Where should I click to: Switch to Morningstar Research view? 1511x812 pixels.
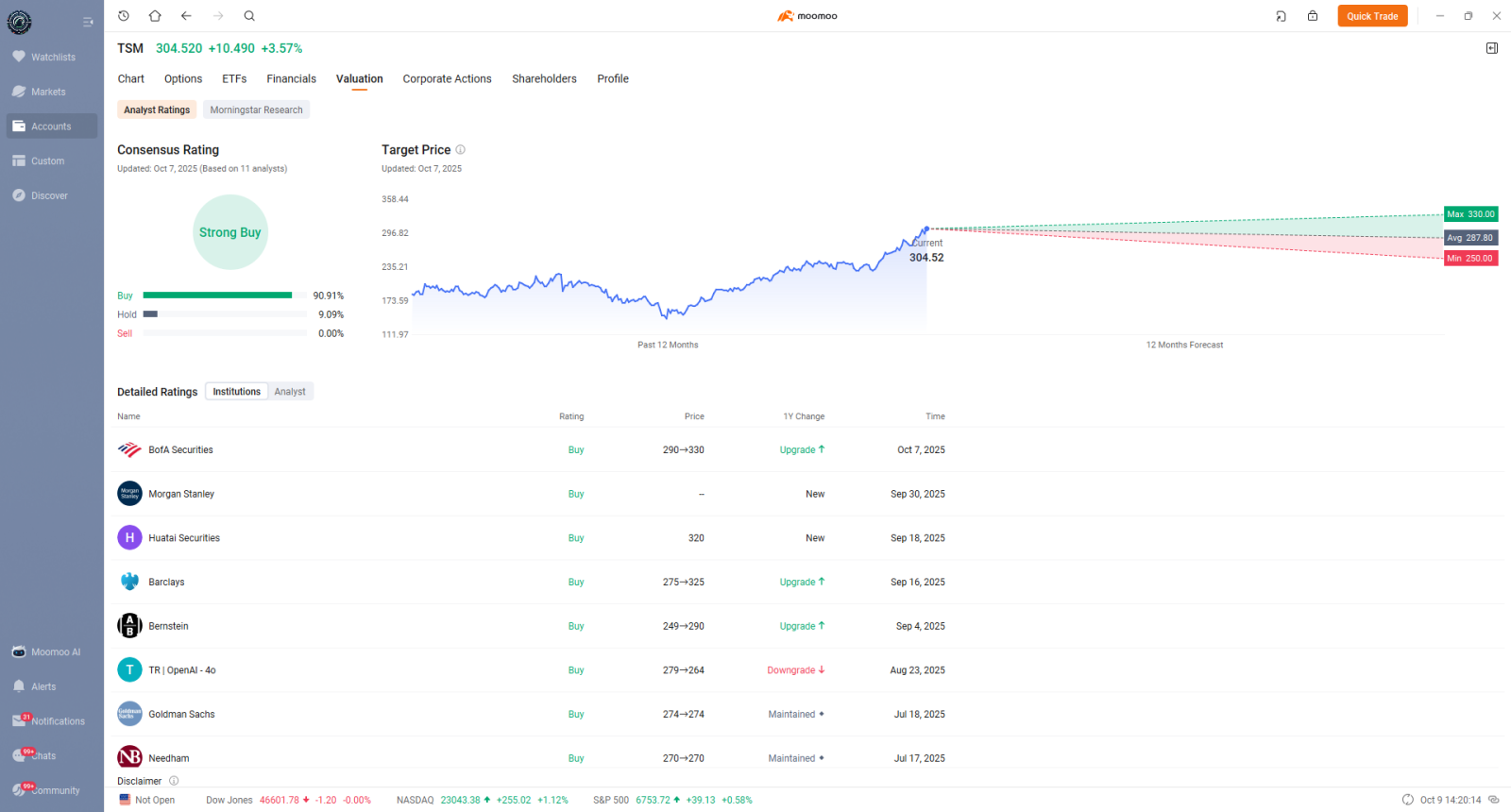(256, 110)
